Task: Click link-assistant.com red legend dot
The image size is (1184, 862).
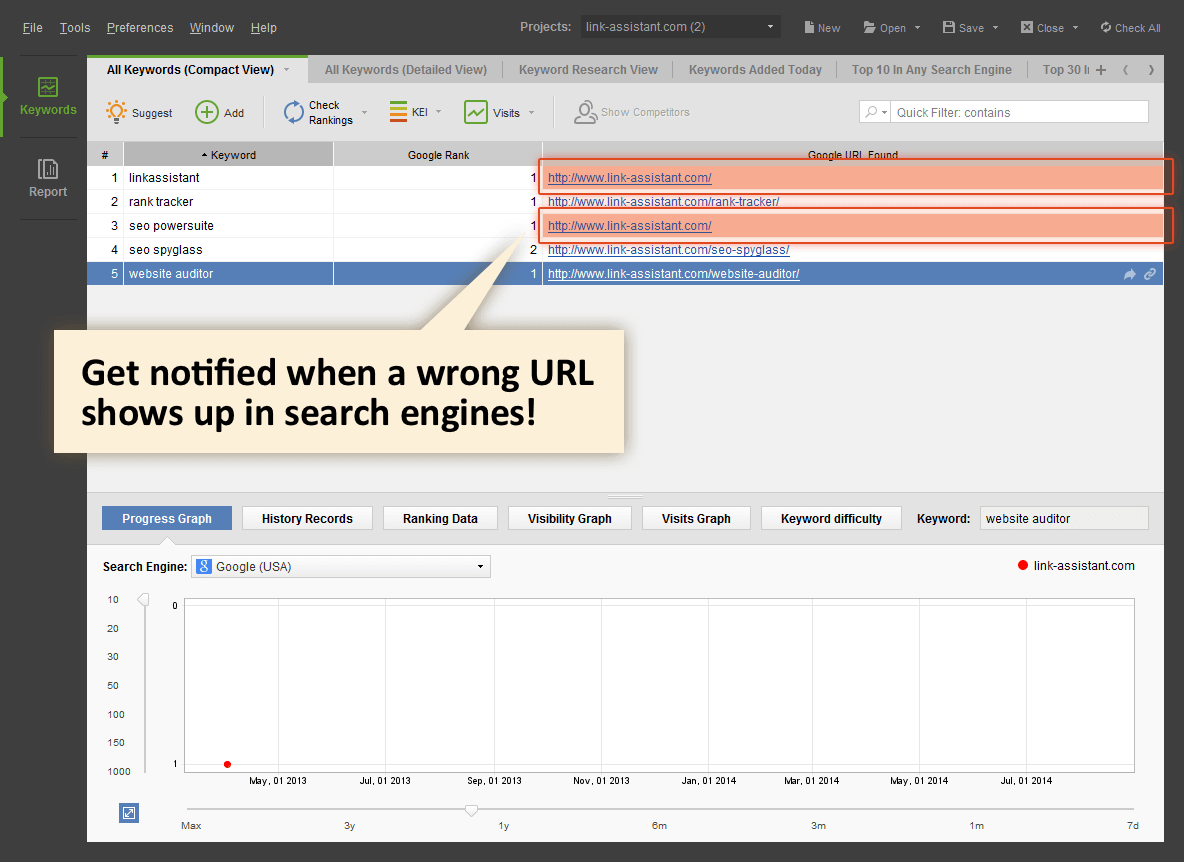Action: pyautogui.click(x=1022, y=565)
